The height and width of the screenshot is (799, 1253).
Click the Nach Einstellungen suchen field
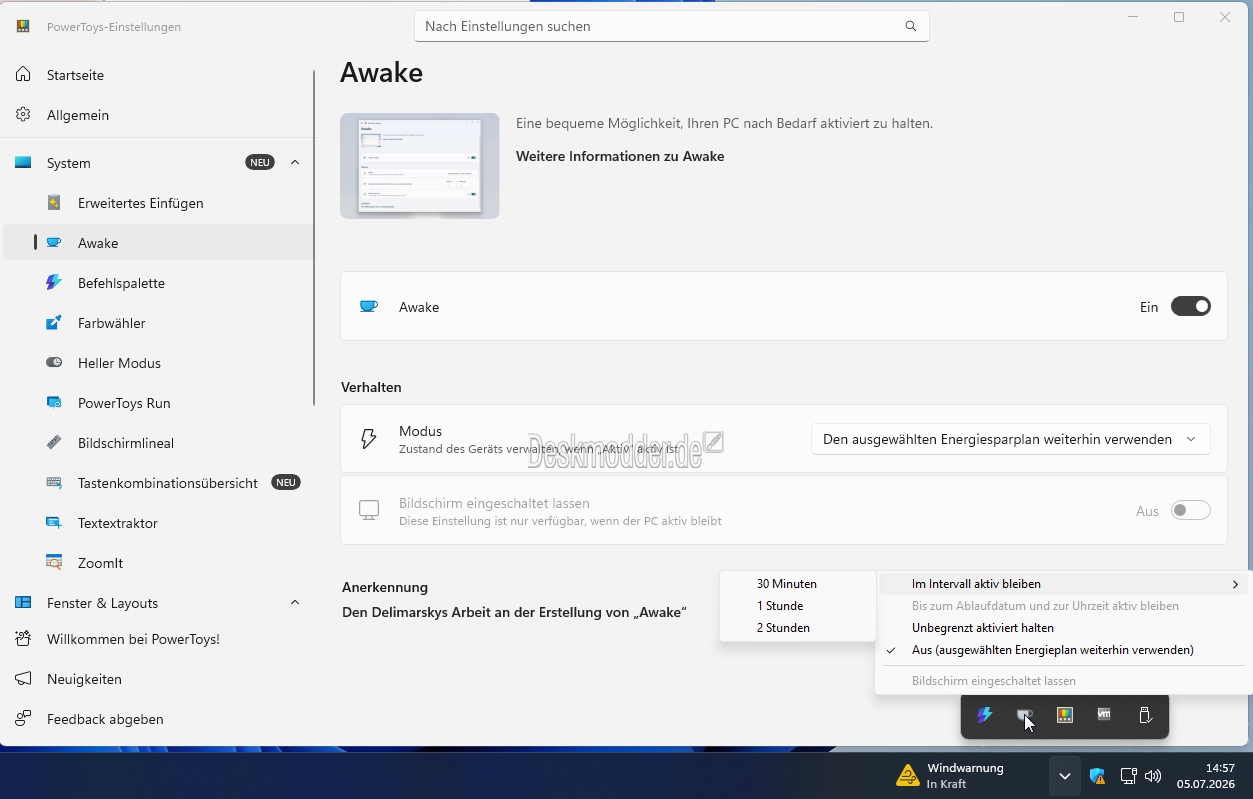click(x=672, y=26)
